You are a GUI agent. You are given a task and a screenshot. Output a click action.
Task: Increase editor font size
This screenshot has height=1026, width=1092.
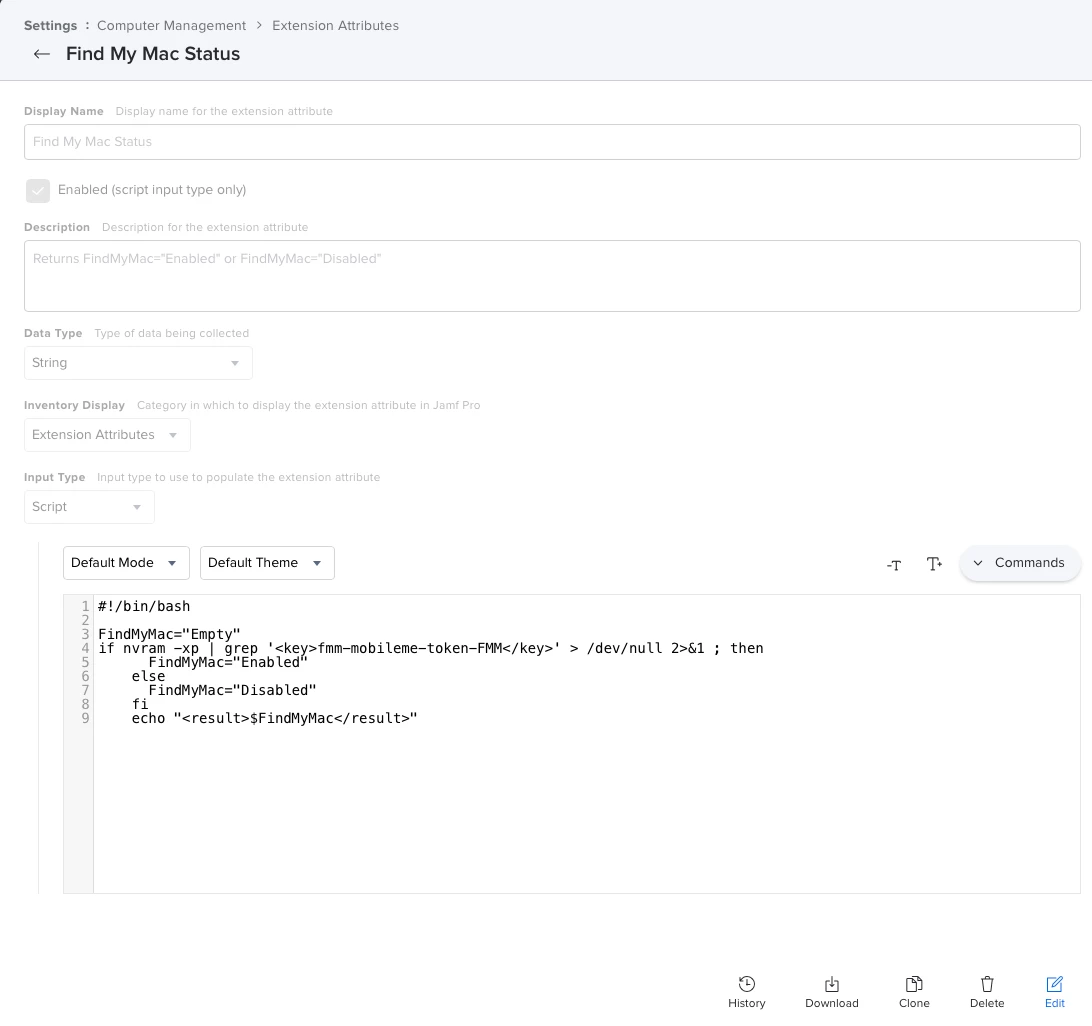click(x=934, y=563)
